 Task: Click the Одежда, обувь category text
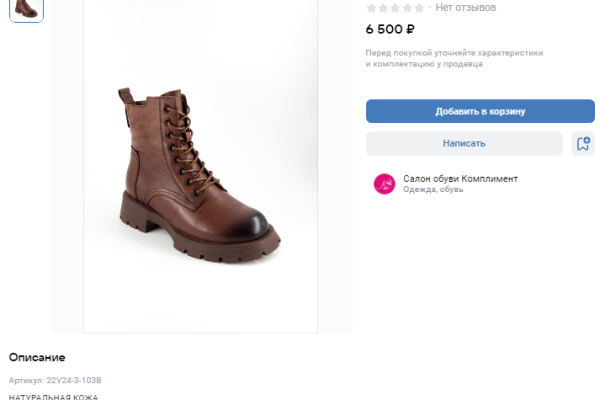point(433,190)
